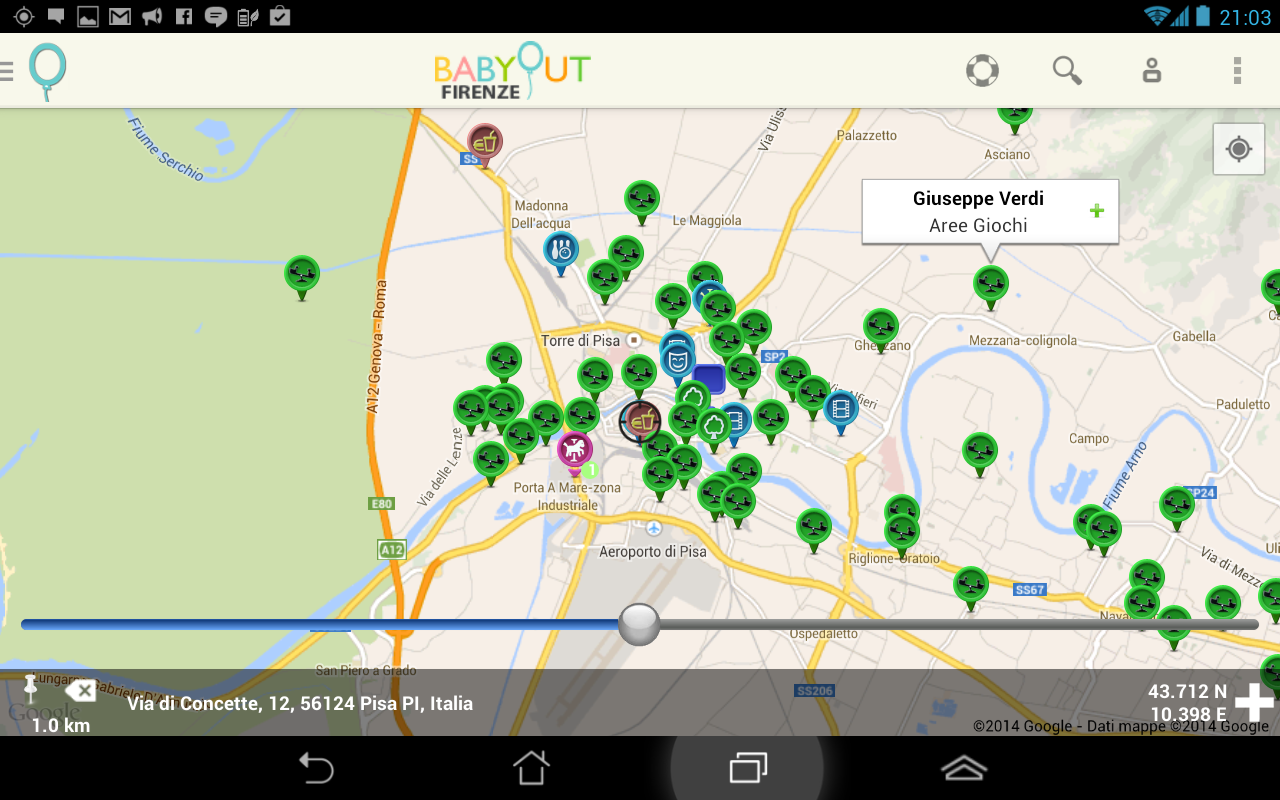The height and width of the screenshot is (800, 1280).
Task: Tap the 43.712 N coordinate readout
Action: (x=1187, y=692)
